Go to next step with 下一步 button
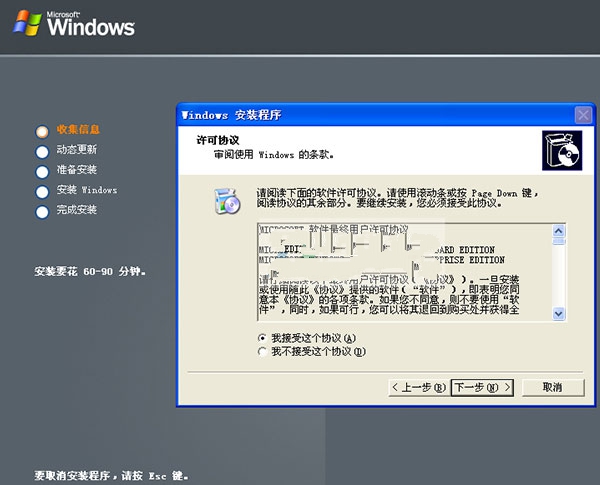 [x=482, y=387]
